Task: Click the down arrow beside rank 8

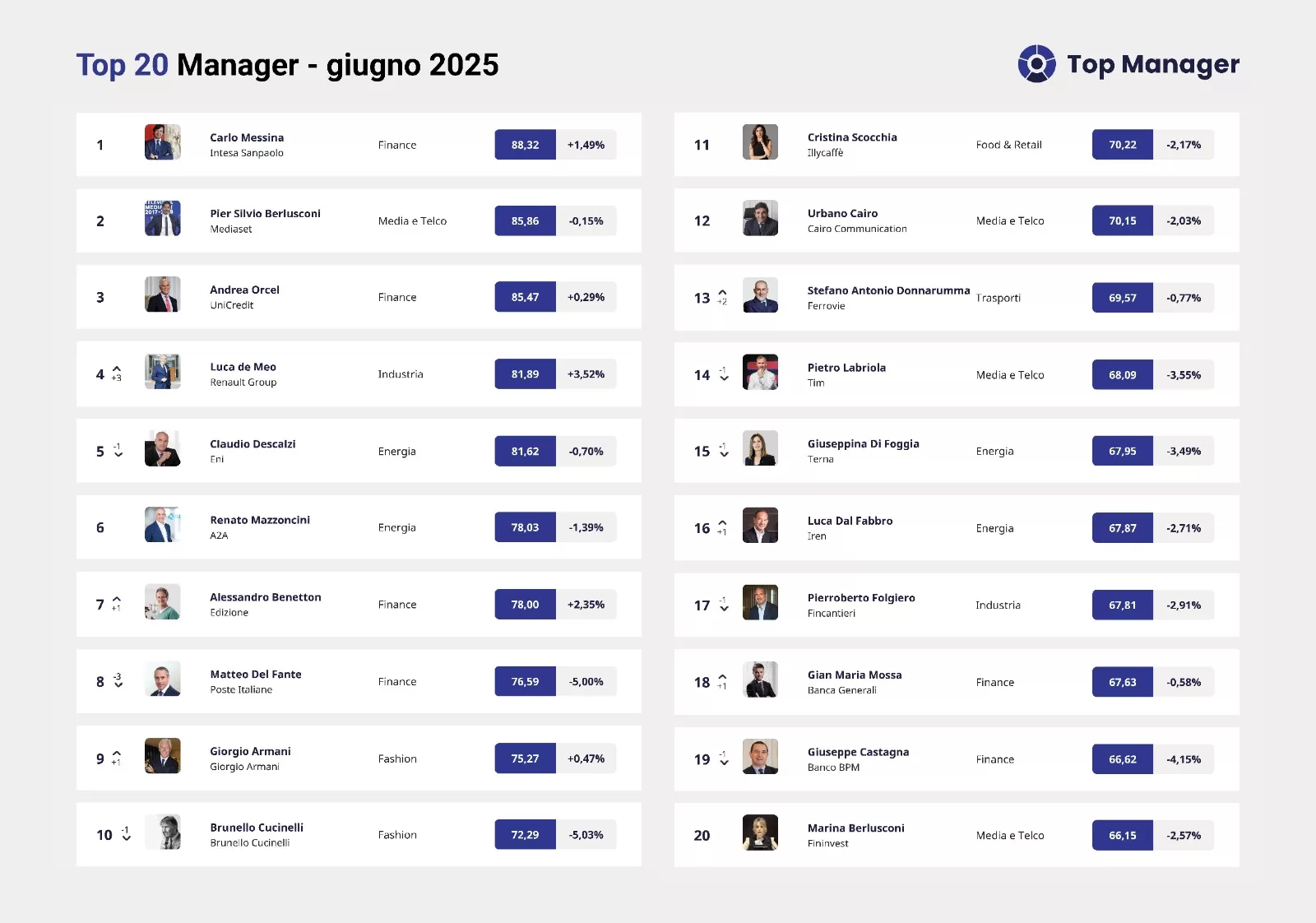Action: [x=118, y=684]
